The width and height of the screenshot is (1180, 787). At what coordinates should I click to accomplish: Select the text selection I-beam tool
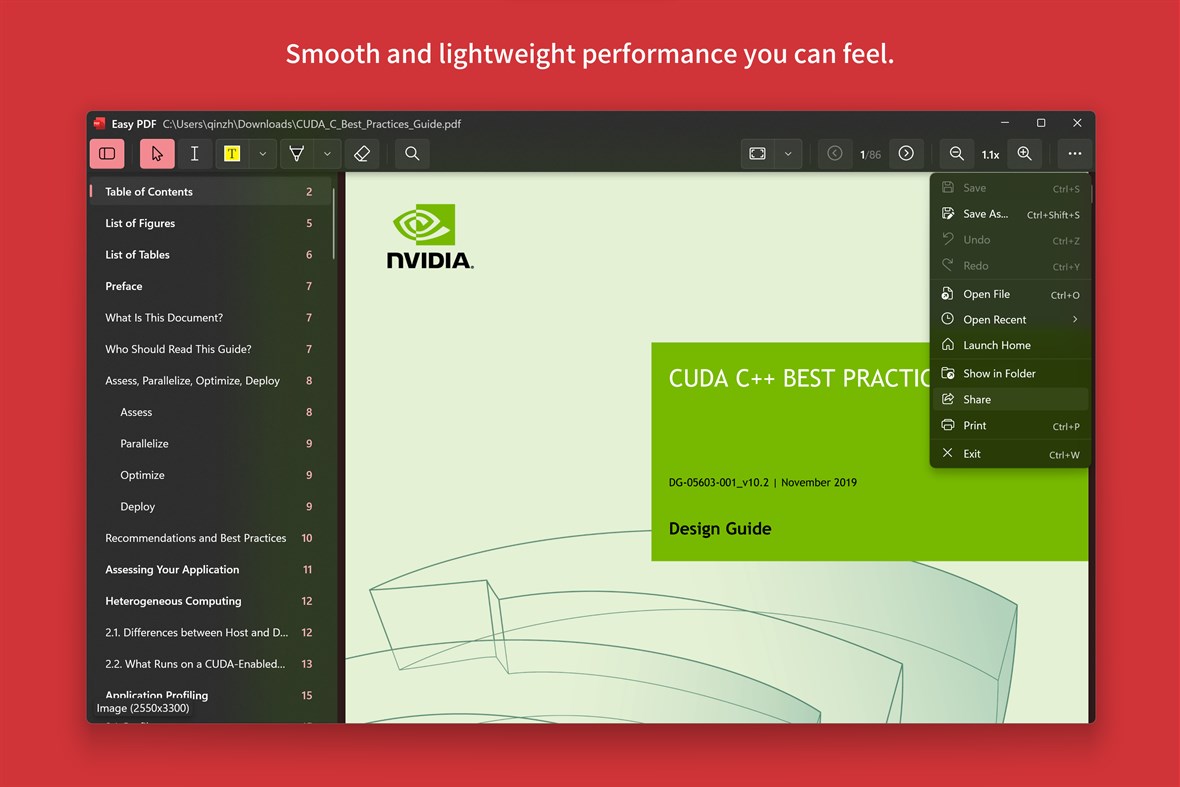[x=194, y=153]
